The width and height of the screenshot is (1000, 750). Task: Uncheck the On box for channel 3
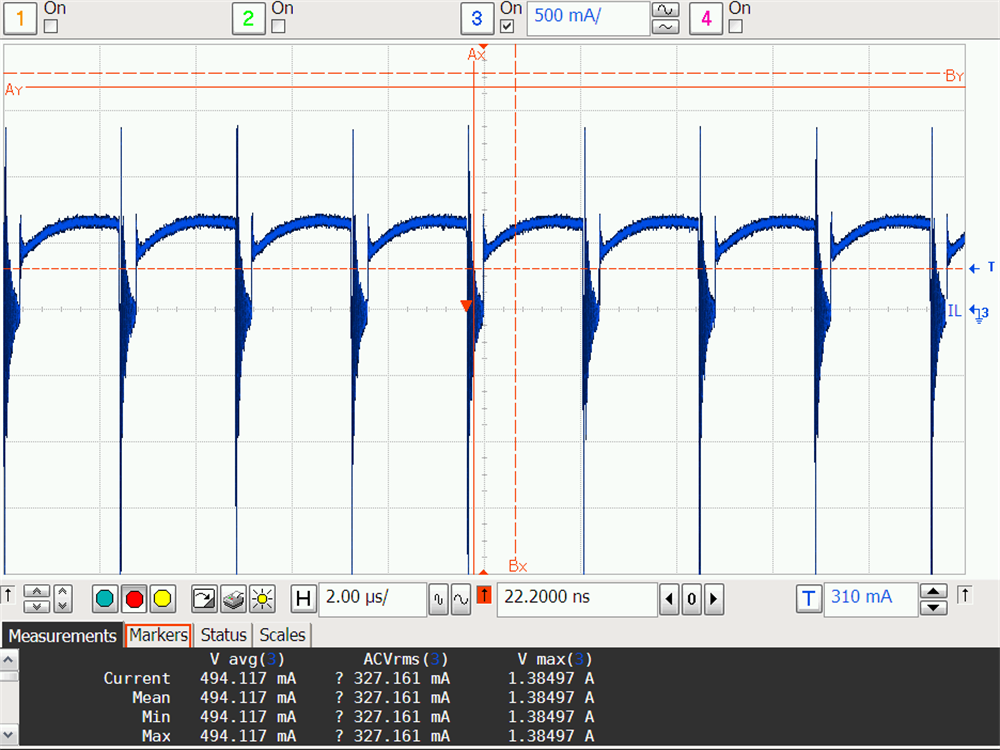click(507, 27)
